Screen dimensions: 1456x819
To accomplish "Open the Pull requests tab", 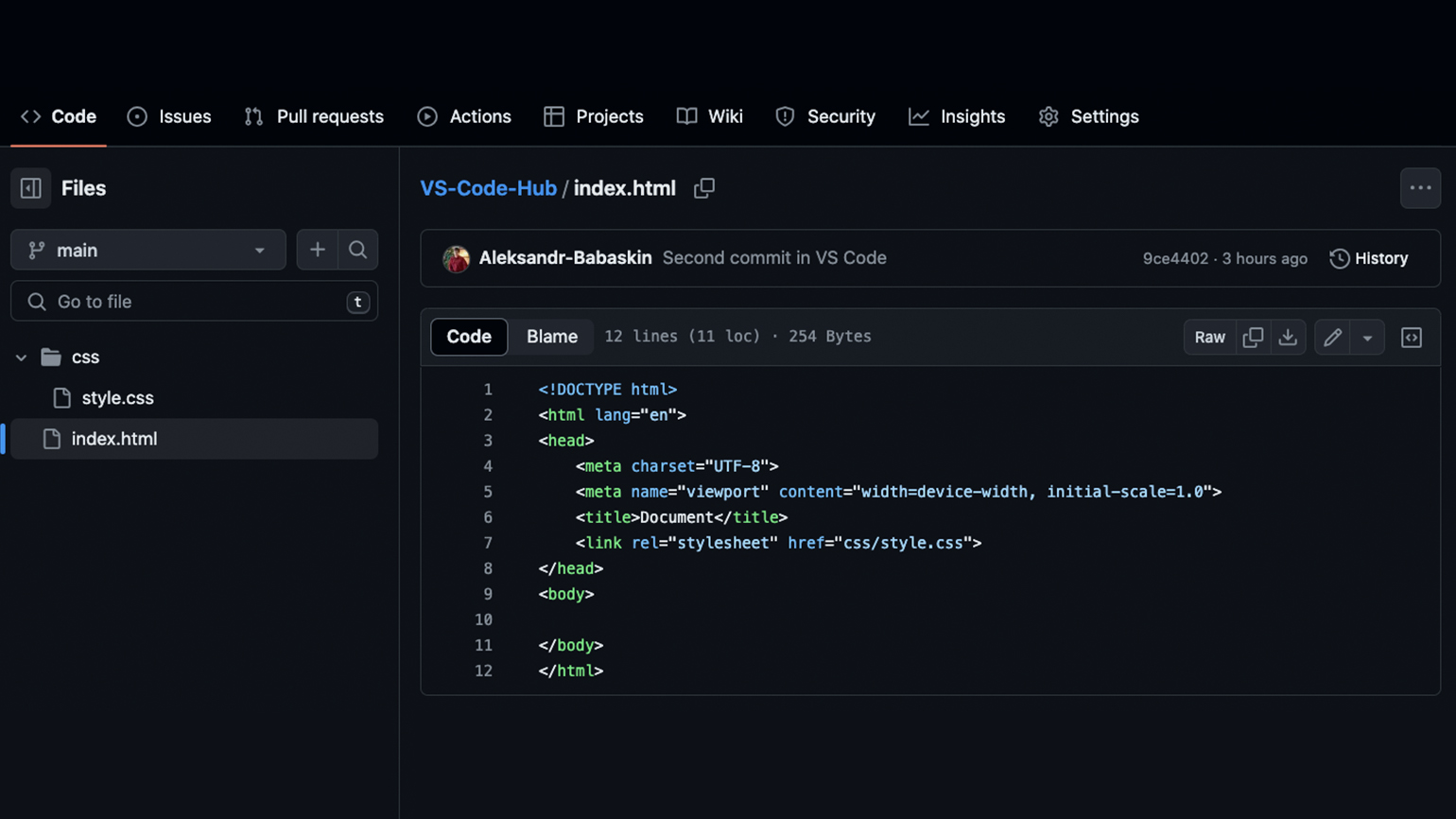I will pyautogui.click(x=314, y=116).
